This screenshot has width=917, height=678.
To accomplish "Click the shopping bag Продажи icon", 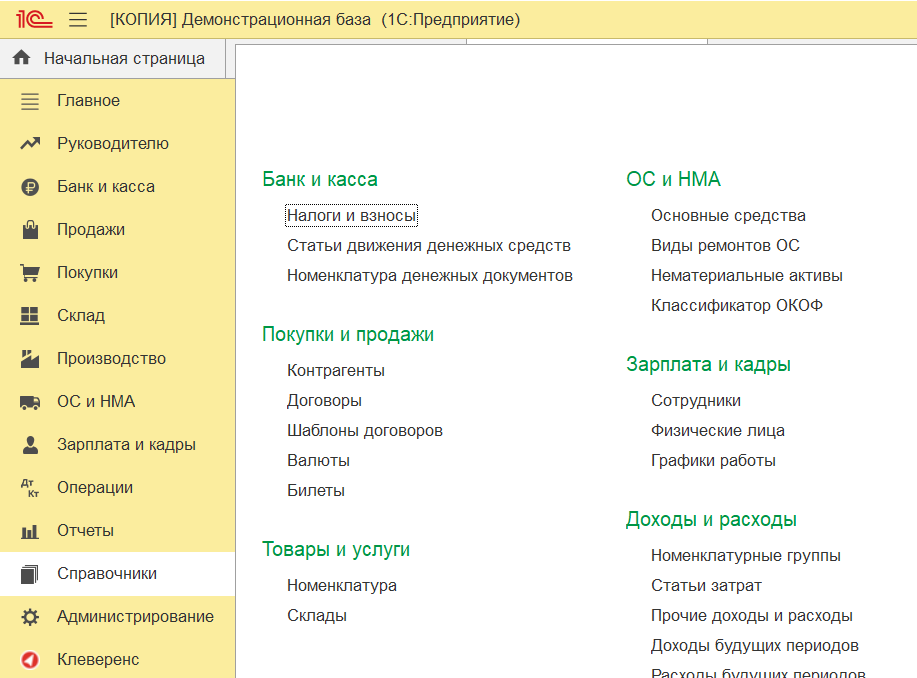I will click(x=30, y=230).
